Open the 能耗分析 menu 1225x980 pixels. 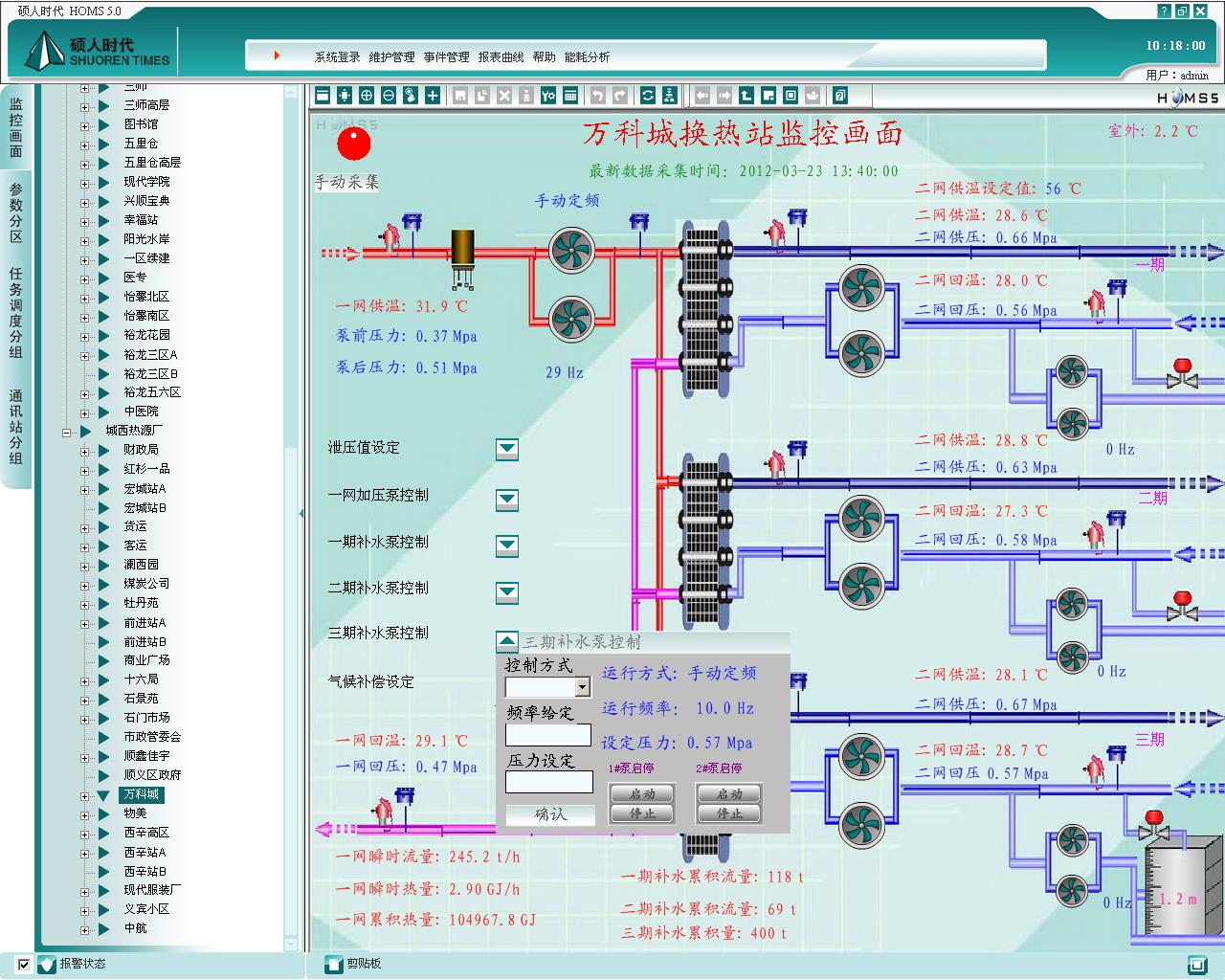coord(587,57)
